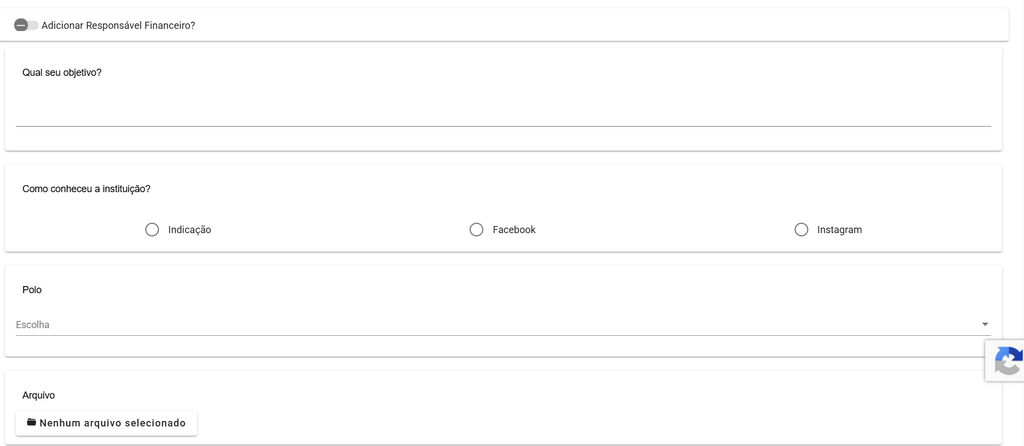This screenshot has width=1024, height=446.
Task: Click the reCAPTCHA badge icon
Action: click(x=1008, y=360)
